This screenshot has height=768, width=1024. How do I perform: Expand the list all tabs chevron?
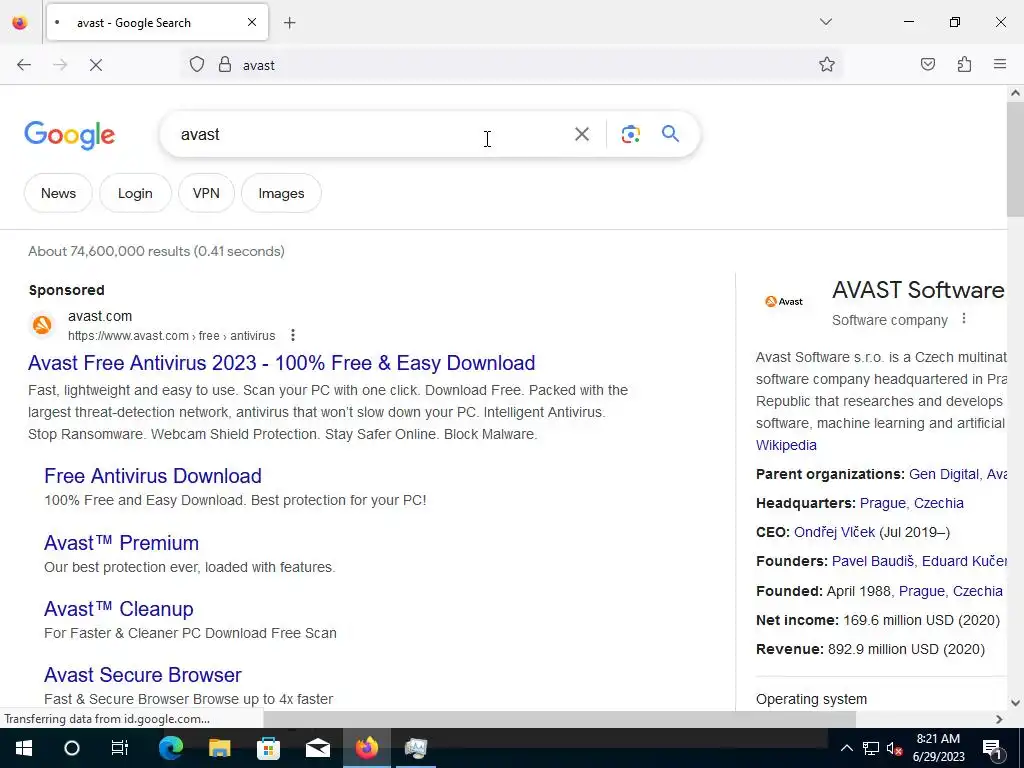pyautogui.click(x=826, y=22)
